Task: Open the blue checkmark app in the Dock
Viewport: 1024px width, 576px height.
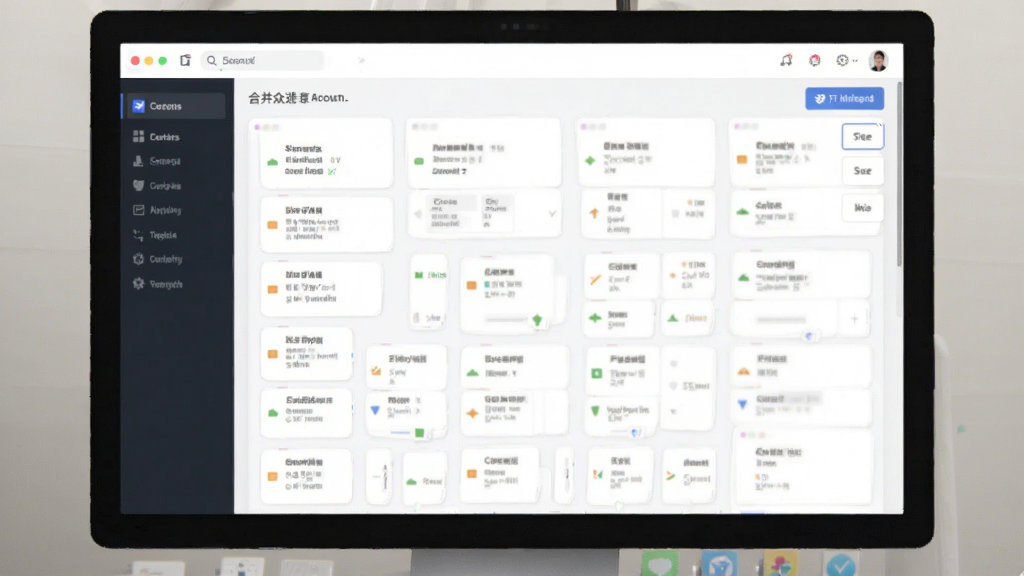Action: point(840,564)
